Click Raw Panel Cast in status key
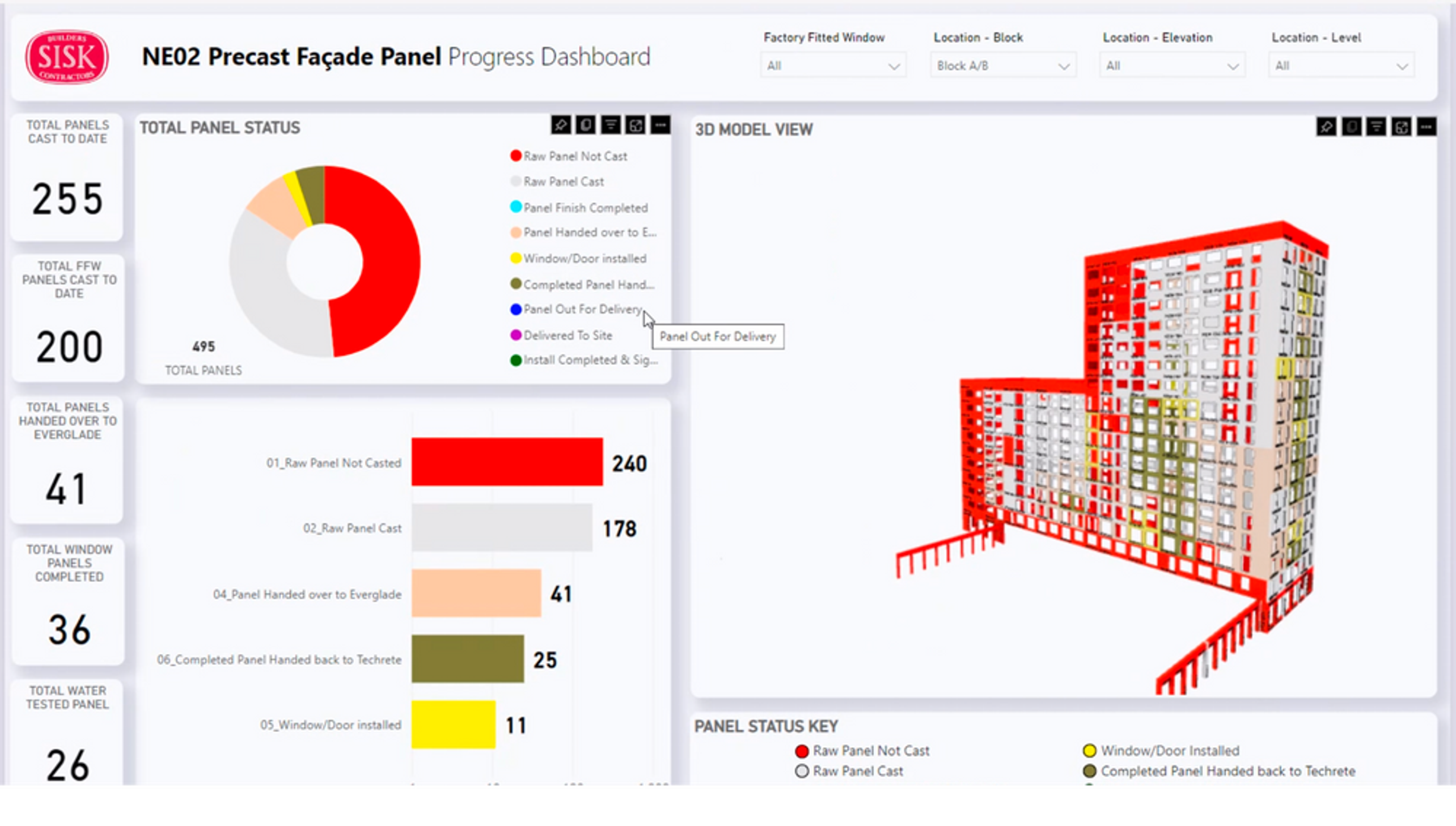Screen dimensions: 1456x826 click(849, 771)
